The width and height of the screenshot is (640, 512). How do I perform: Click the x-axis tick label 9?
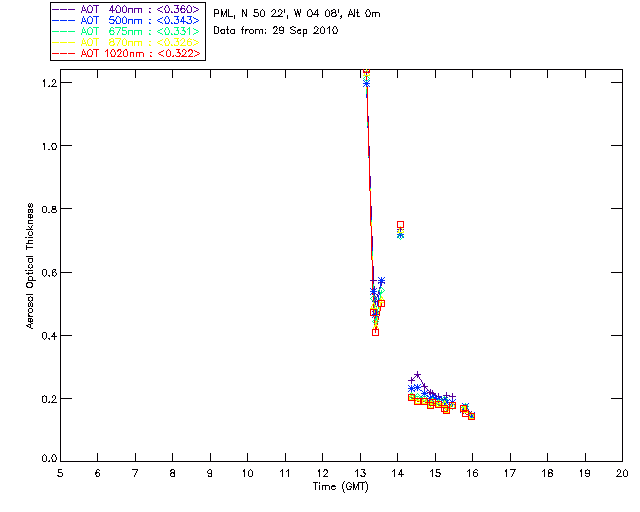tap(210, 473)
